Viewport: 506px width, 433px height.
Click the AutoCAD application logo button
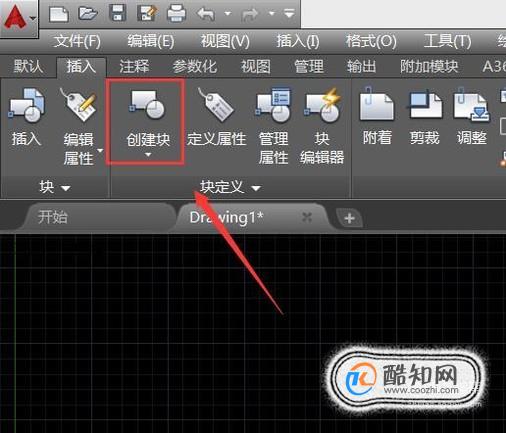18,17
